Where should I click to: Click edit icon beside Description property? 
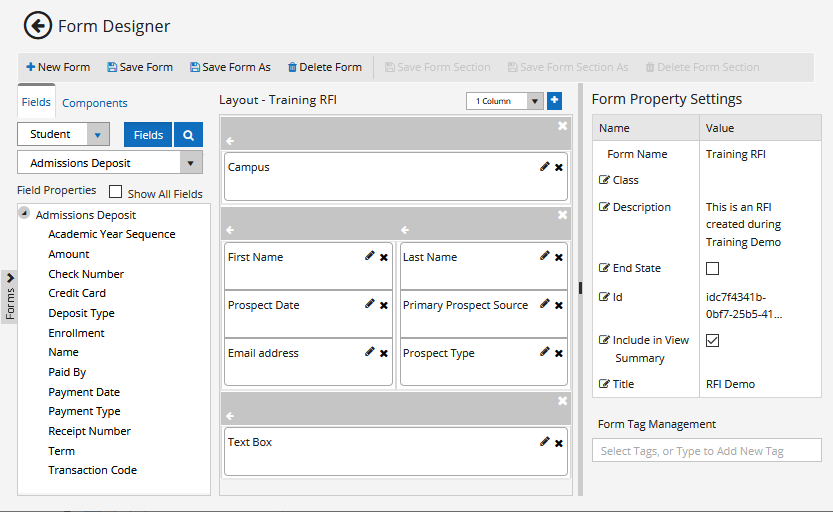click(x=604, y=207)
